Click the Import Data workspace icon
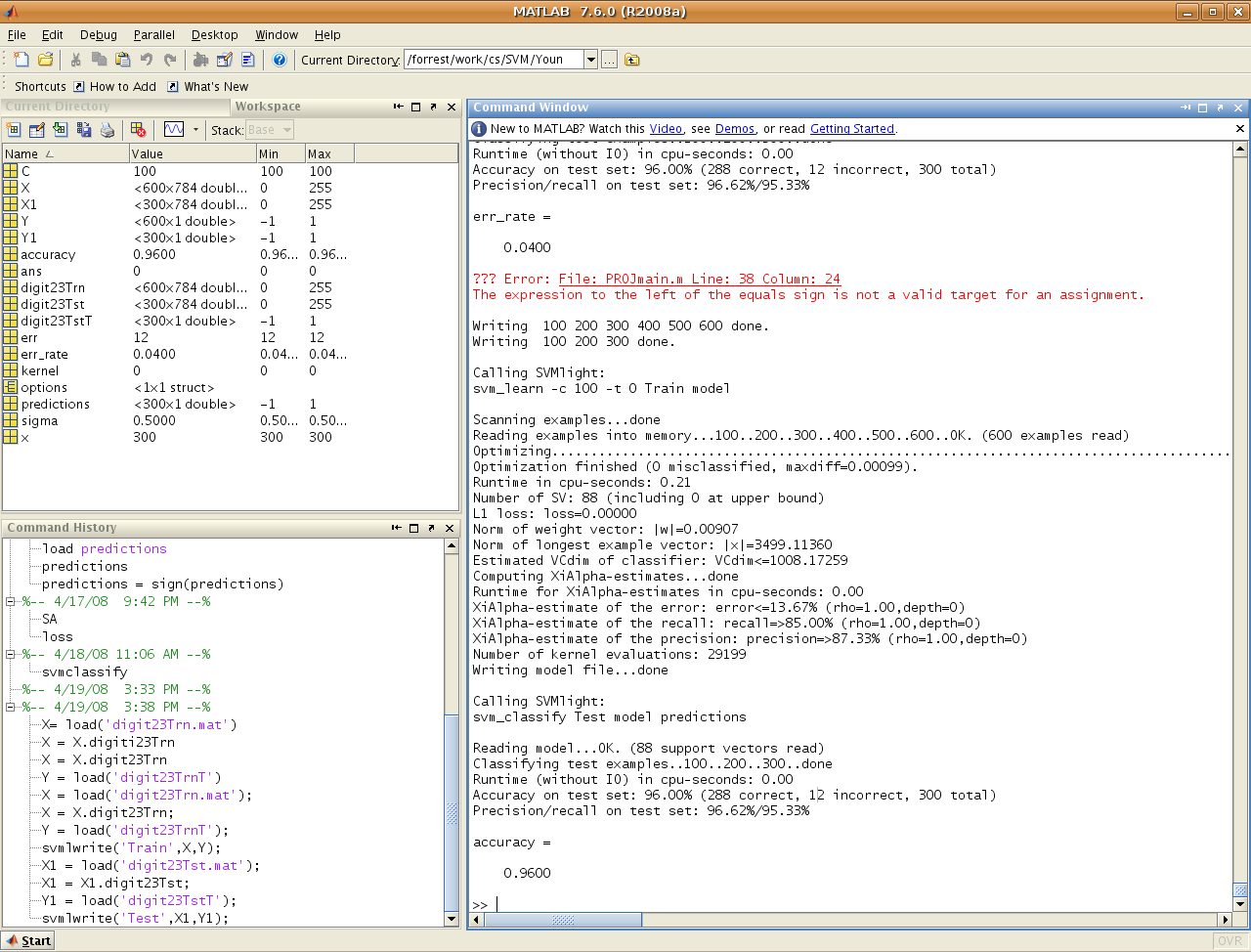This screenshot has width=1251, height=952. 61,130
